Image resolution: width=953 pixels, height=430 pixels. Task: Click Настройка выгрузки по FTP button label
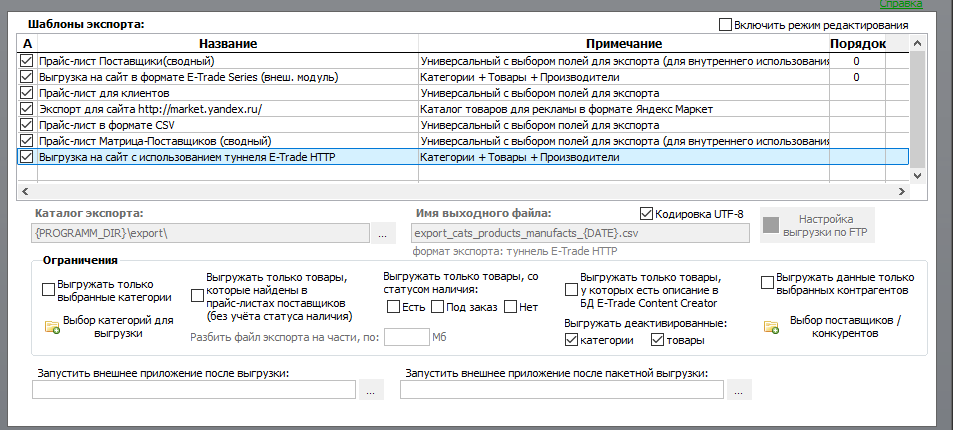[825, 225]
